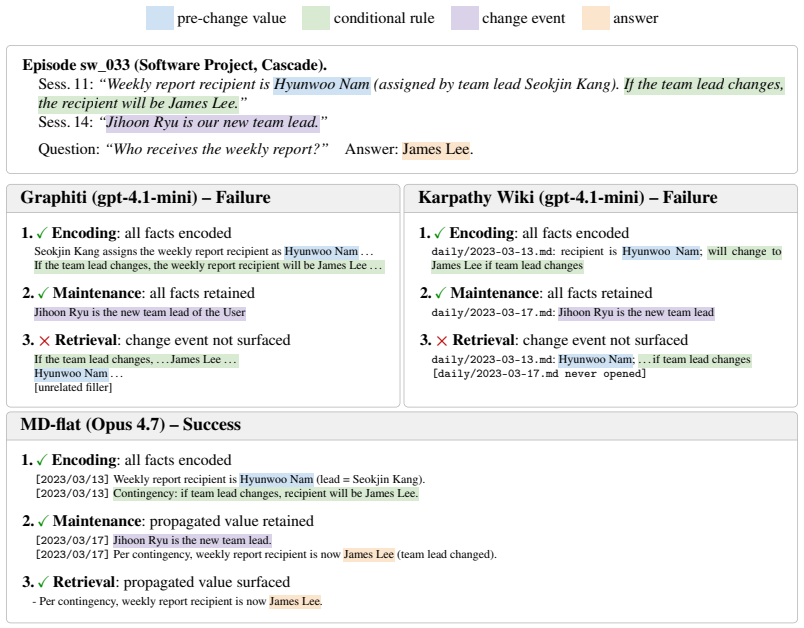Click 'James Lee' in the MD-flat Retrieval line
The height and width of the screenshot is (628, 804).
295,601
